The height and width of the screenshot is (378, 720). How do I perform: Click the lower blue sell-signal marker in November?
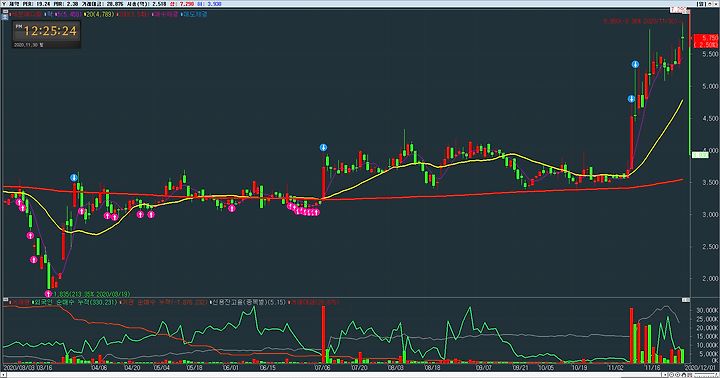pyautogui.click(x=631, y=99)
